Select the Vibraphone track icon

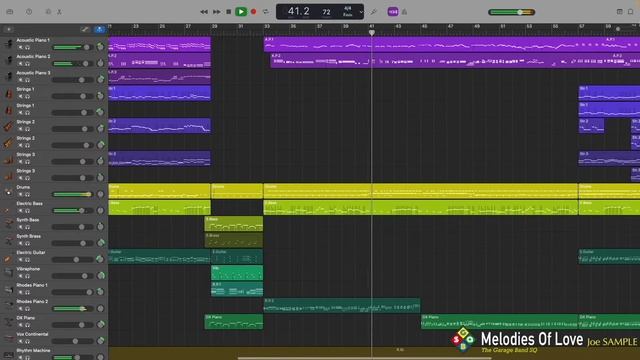click(8, 273)
